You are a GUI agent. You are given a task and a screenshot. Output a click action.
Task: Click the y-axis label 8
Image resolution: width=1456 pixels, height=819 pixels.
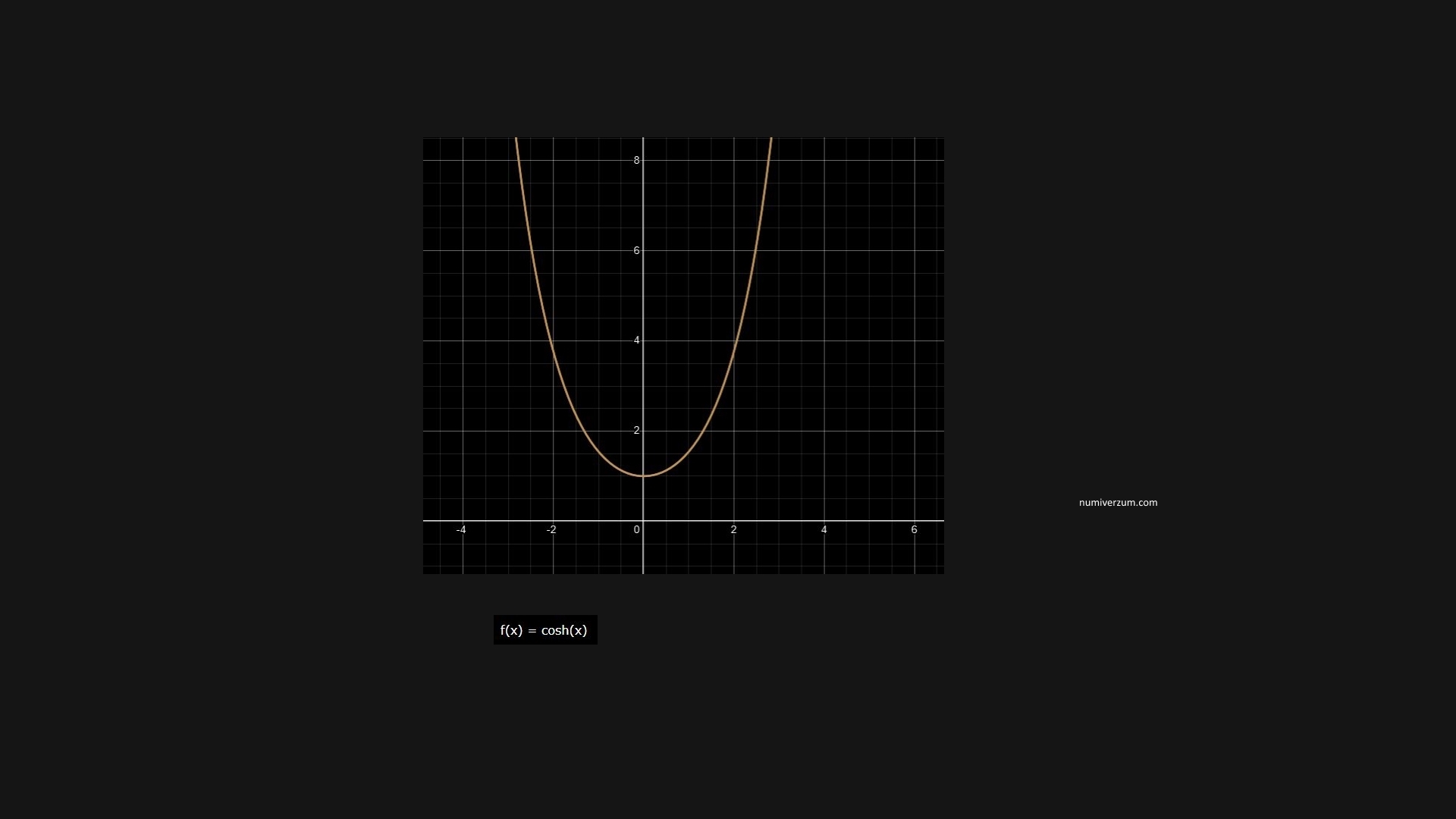point(636,160)
